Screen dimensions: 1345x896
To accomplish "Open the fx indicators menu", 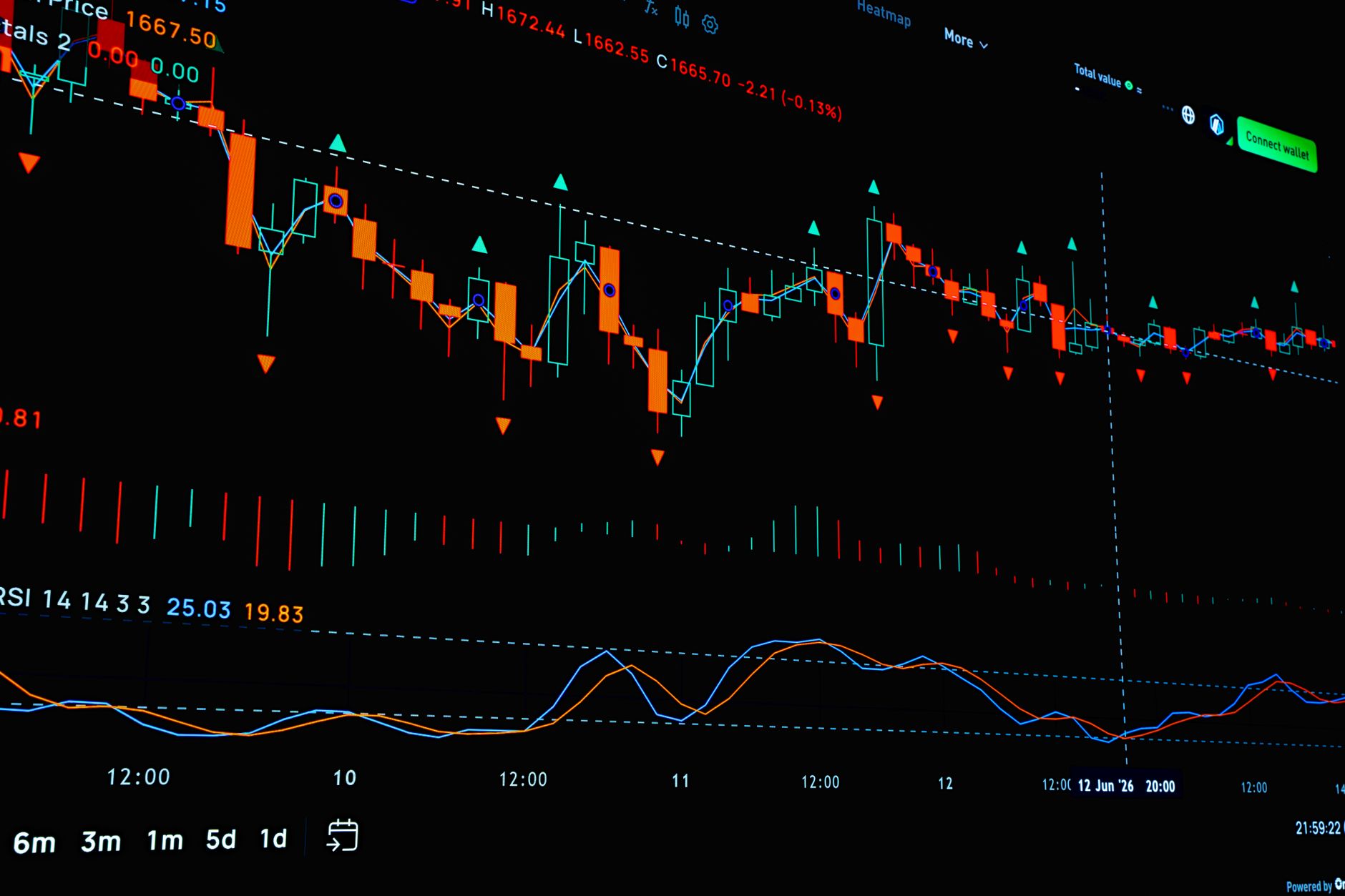I will [650, 8].
